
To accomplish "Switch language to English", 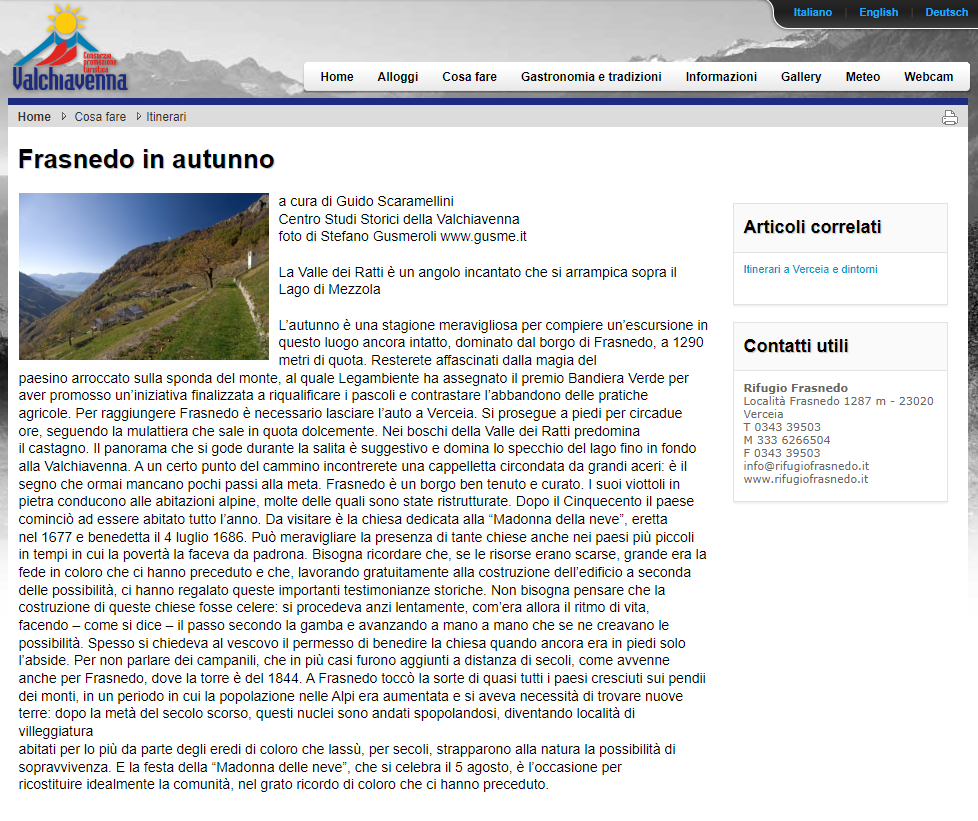I will (878, 13).
